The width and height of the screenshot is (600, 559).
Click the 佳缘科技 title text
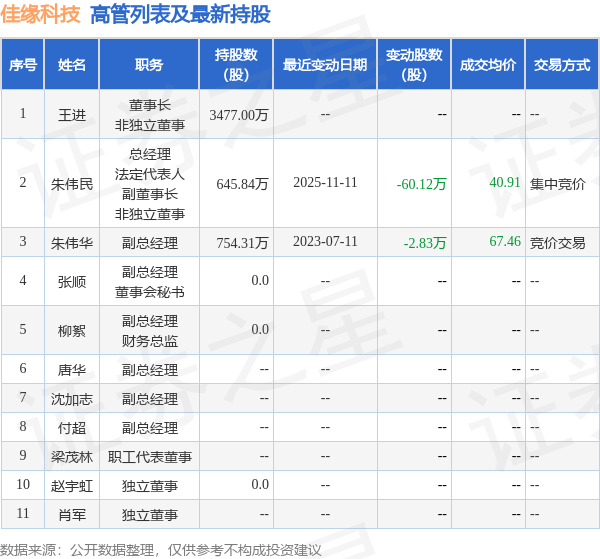pos(41,15)
